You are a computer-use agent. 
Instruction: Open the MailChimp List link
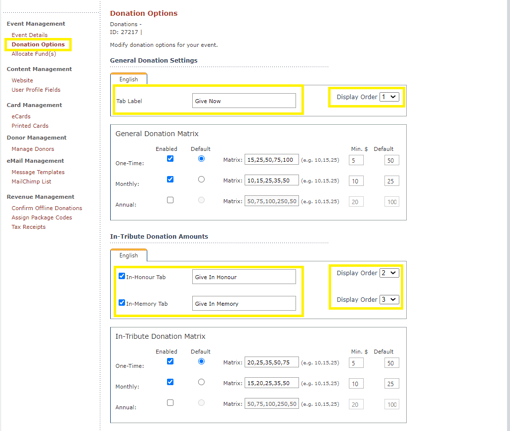(x=31, y=181)
